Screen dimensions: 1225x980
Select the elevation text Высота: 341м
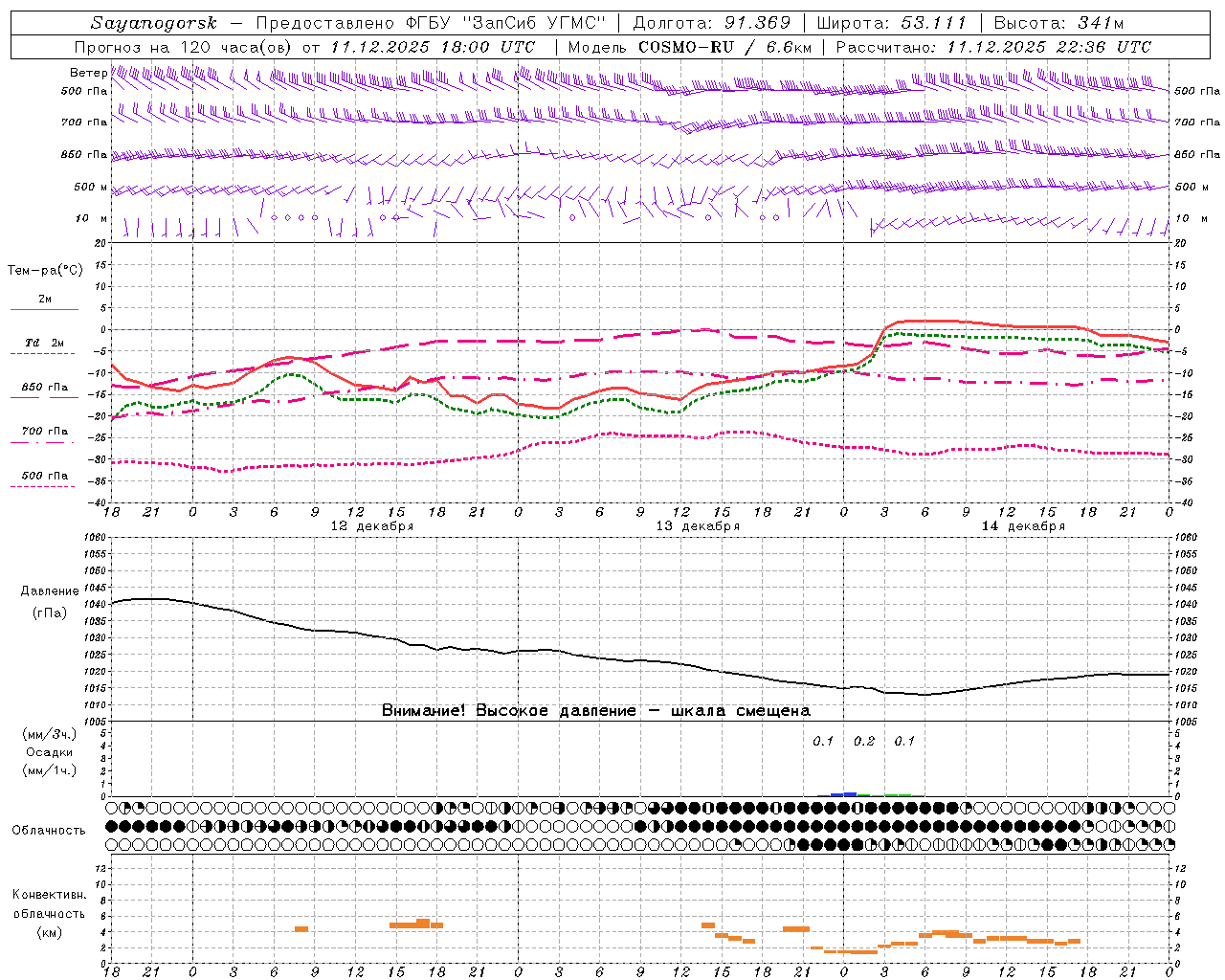1058,23
